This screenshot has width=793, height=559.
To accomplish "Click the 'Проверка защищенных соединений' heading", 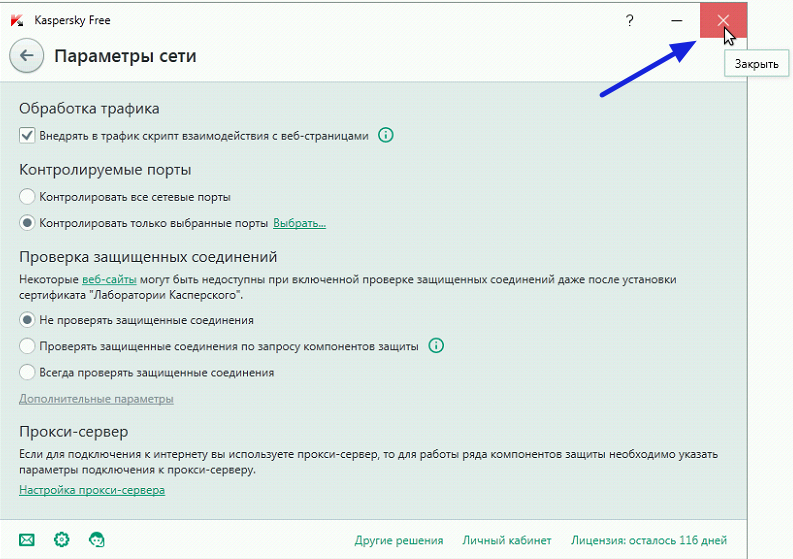I will point(148,256).
